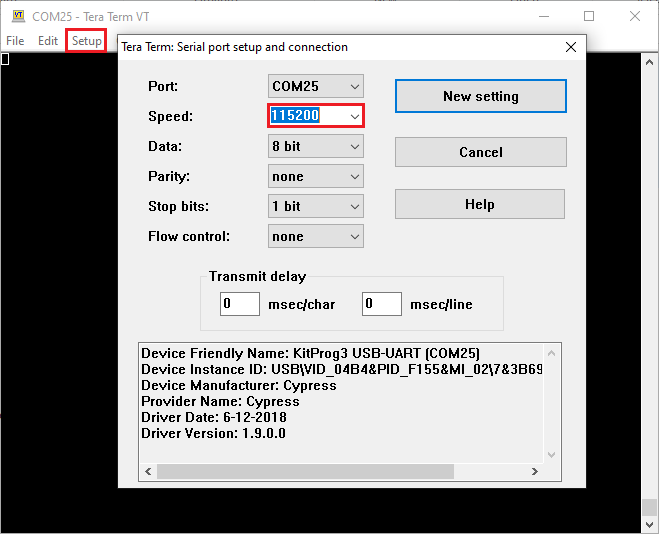
Task: Click the New setting button
Action: tap(480, 97)
